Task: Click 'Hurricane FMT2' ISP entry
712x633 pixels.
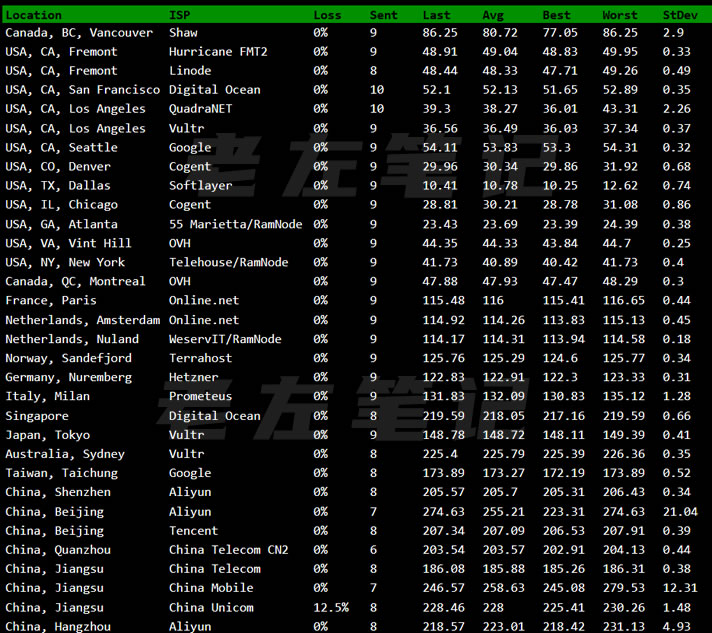Action: pos(218,52)
